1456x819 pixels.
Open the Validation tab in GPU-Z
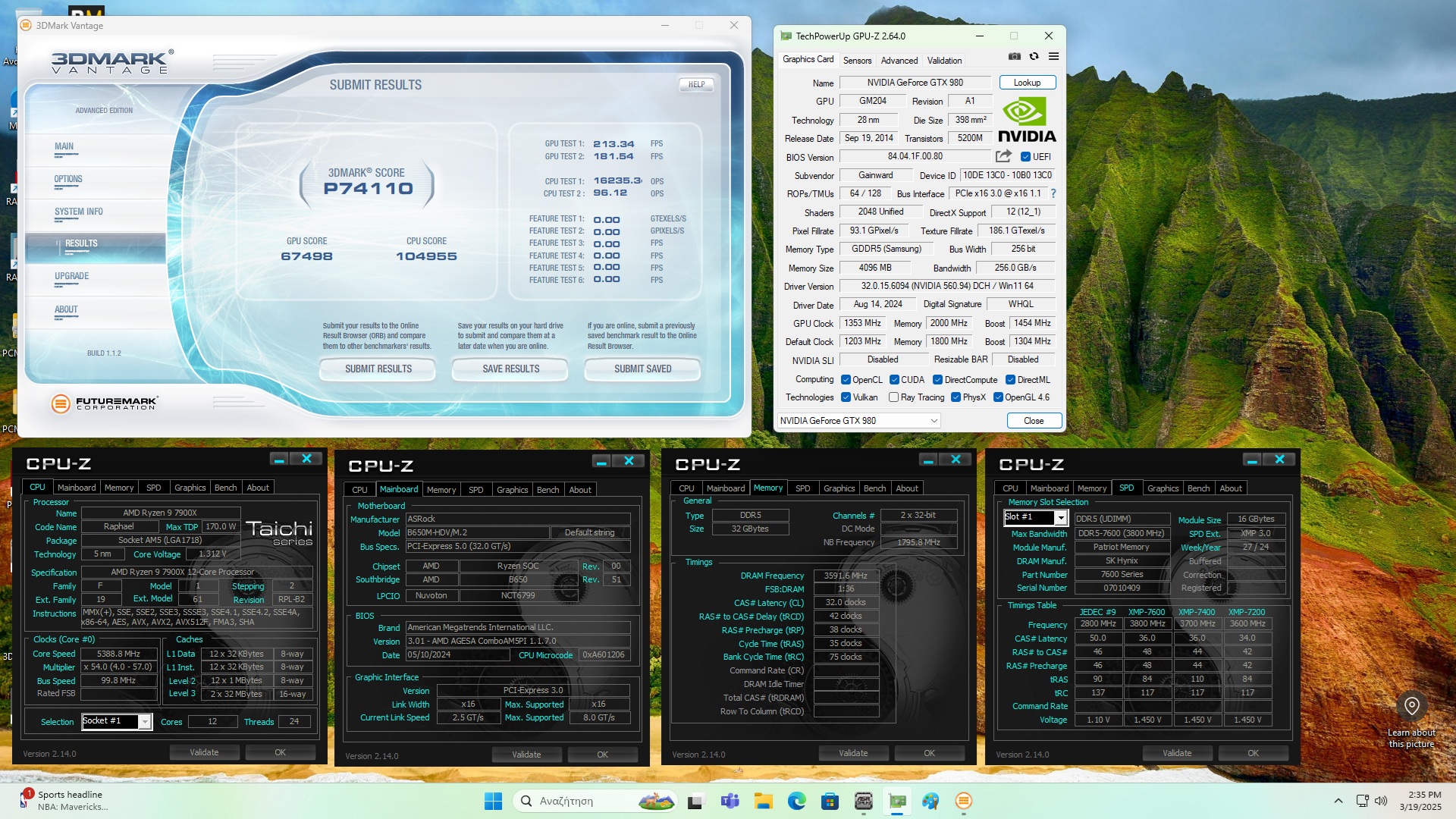point(944,61)
